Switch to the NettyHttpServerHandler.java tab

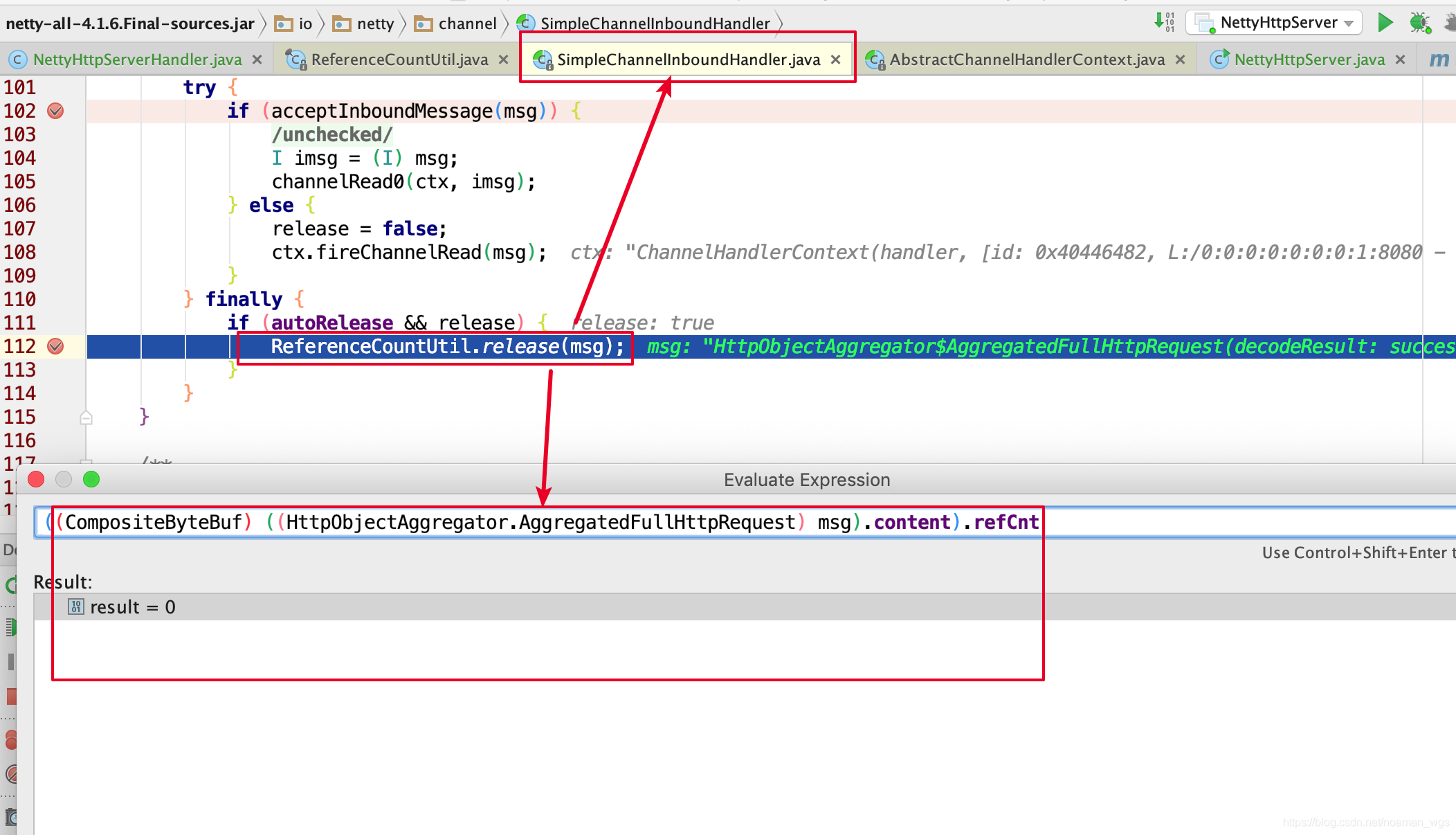[137, 60]
